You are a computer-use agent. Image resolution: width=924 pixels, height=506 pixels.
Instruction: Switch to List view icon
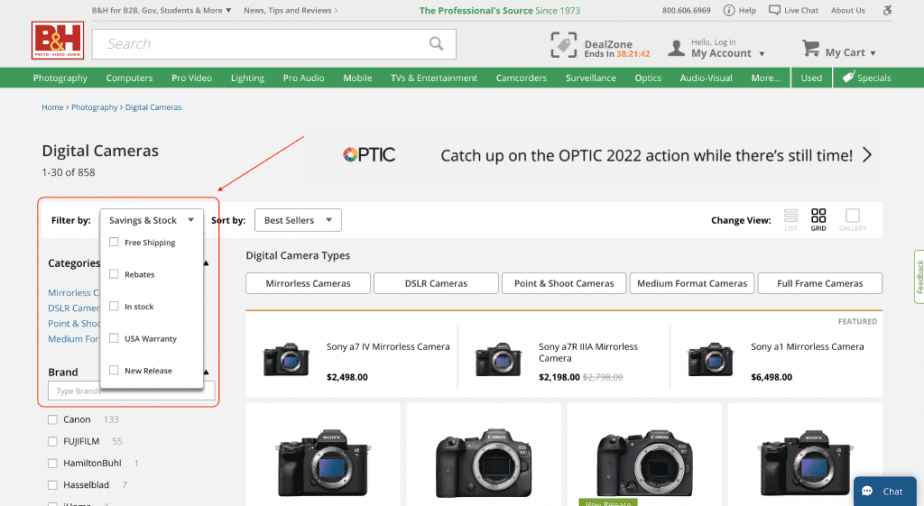[x=791, y=216]
